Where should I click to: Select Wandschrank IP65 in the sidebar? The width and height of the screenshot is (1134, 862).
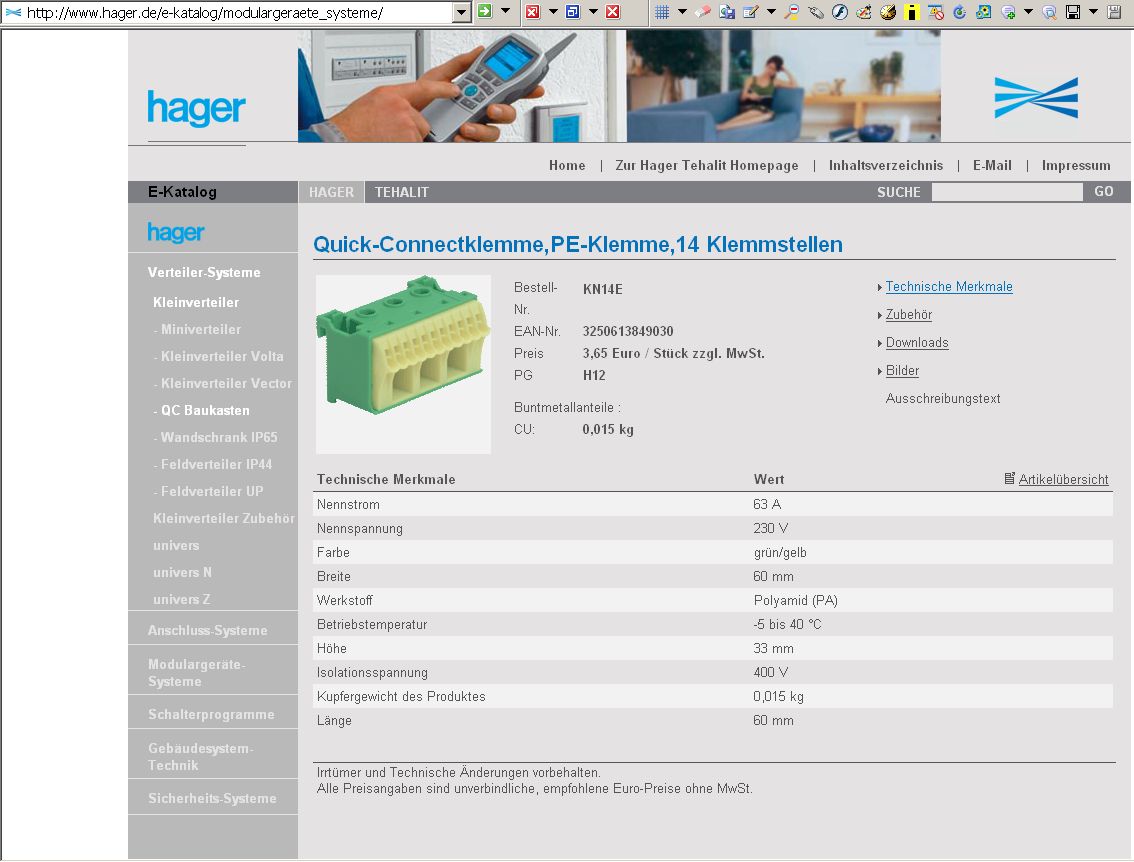(219, 438)
